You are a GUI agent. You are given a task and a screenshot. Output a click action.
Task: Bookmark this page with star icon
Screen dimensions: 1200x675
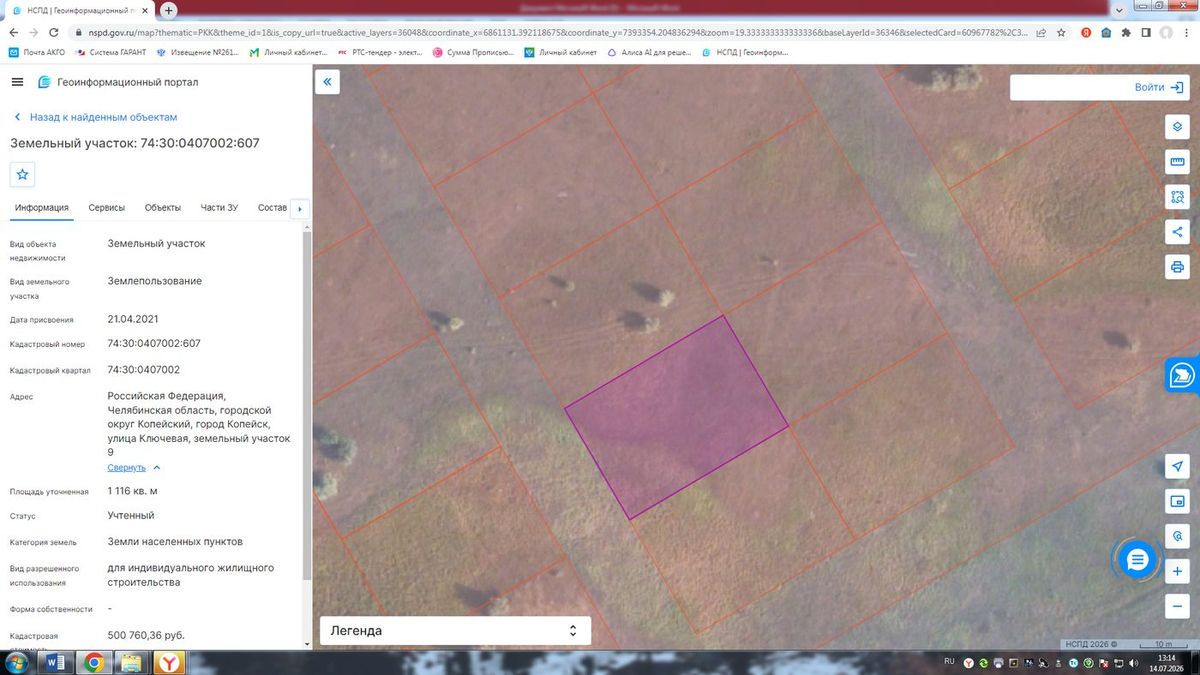[1063, 32]
